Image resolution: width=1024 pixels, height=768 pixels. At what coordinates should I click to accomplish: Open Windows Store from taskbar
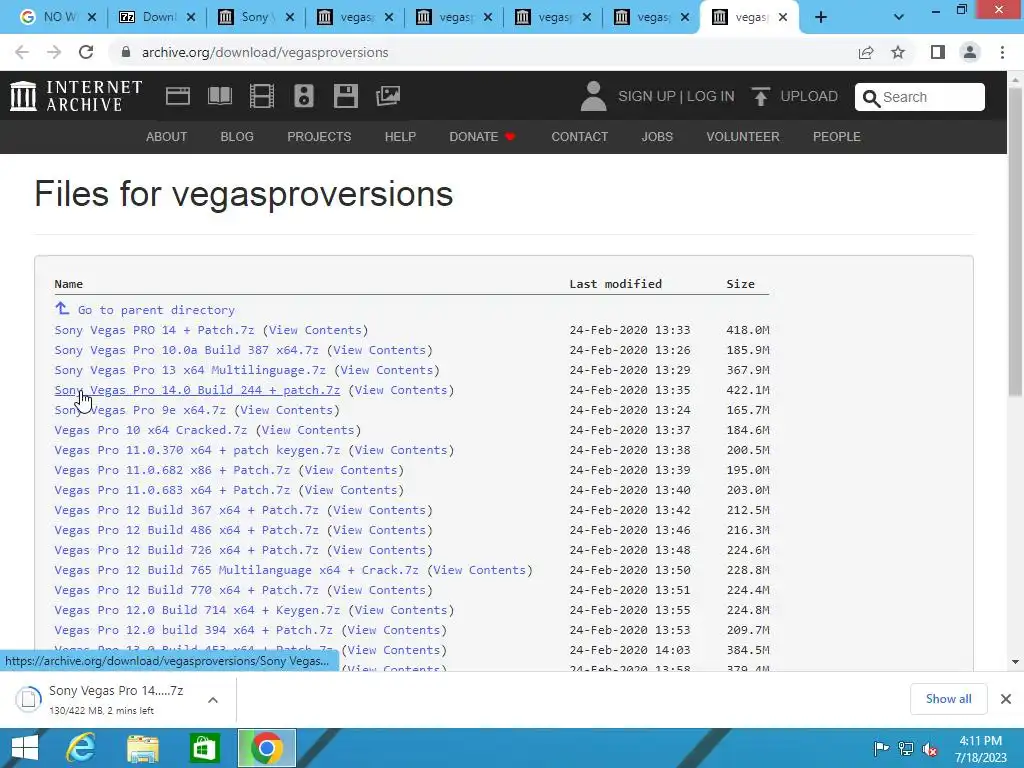pyautogui.click(x=204, y=748)
